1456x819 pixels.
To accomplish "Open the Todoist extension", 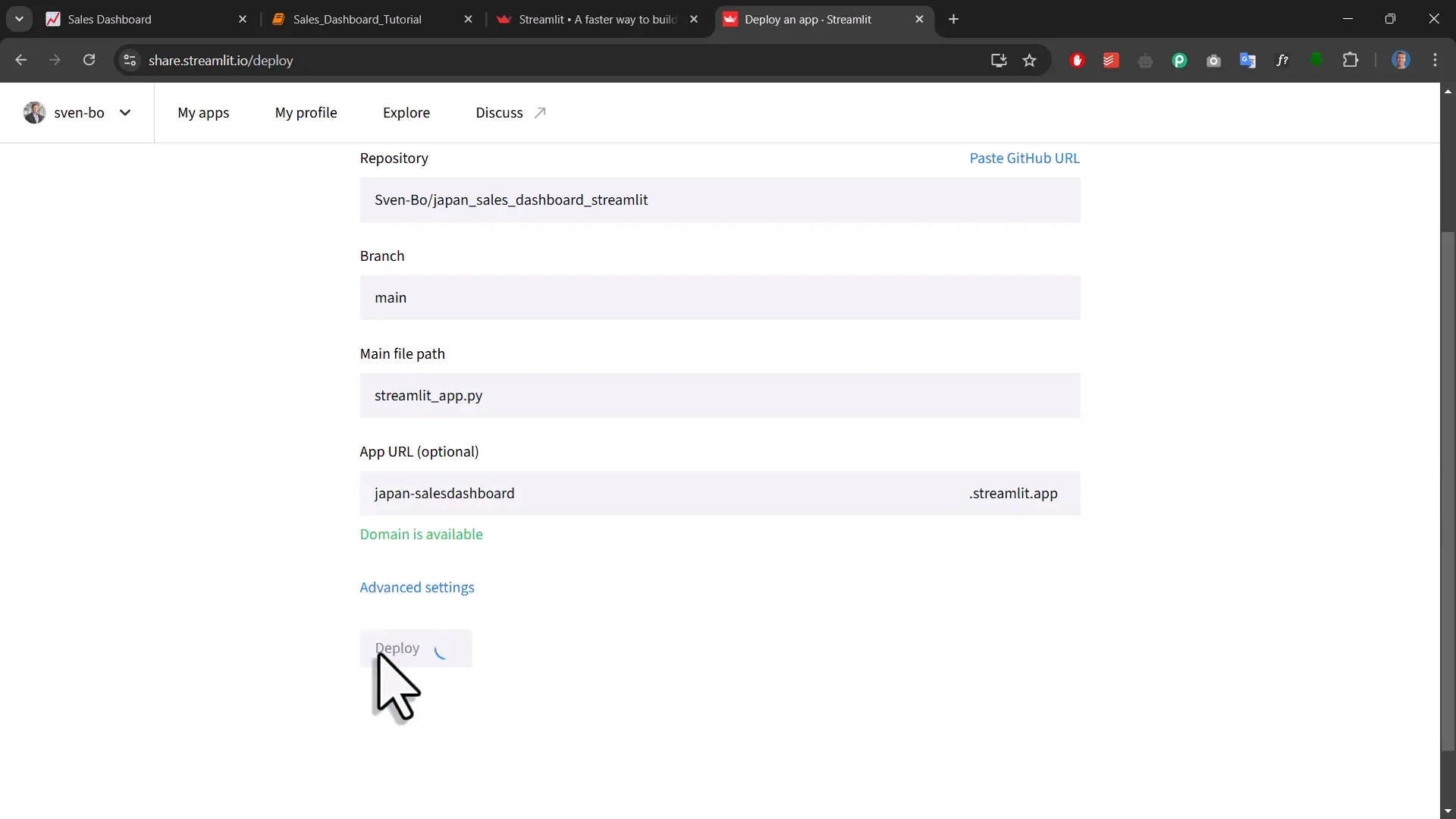I will (1109, 61).
